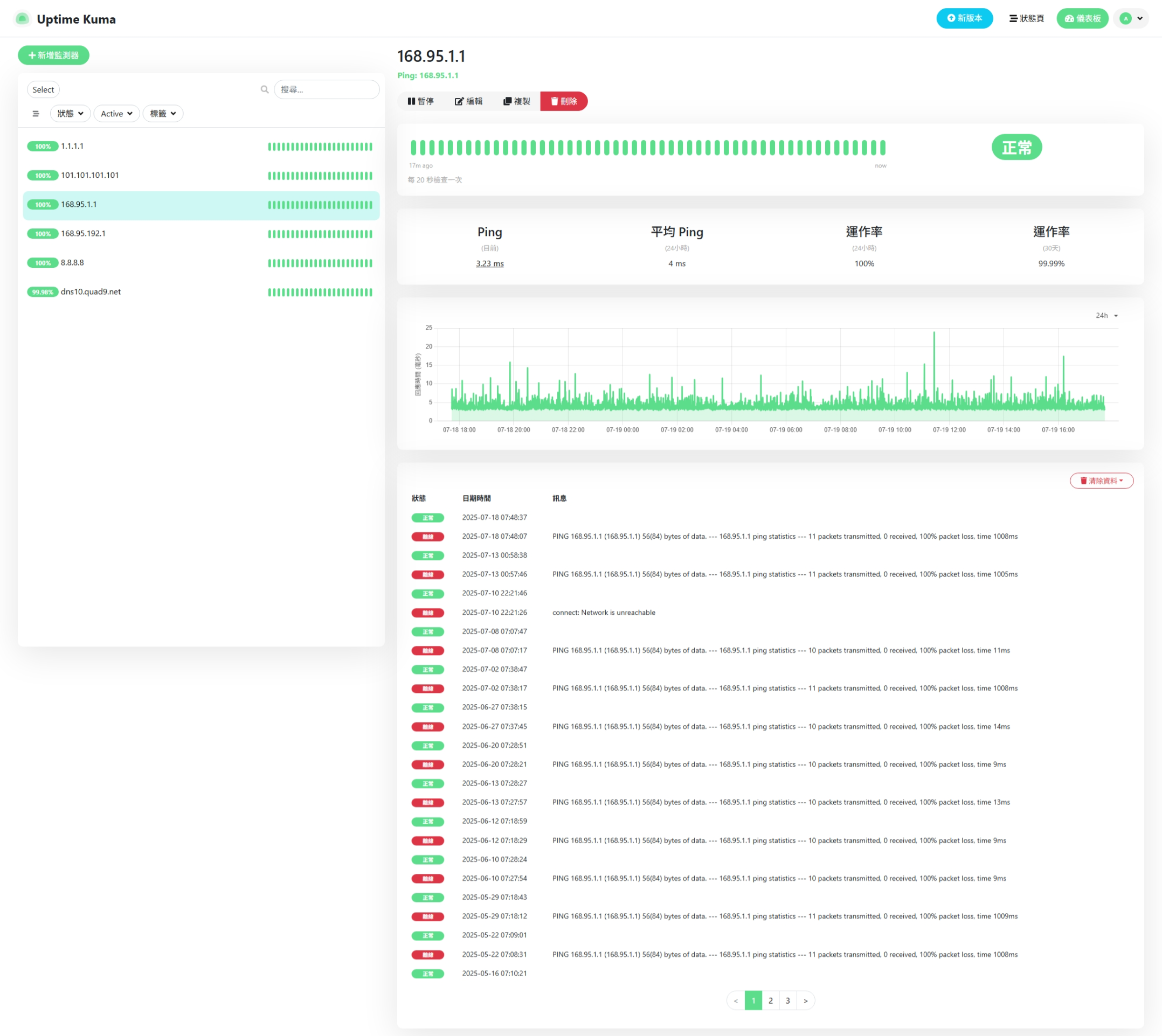Clone monitor using 複製 button
The width and height of the screenshot is (1162, 1036).
coord(516,101)
